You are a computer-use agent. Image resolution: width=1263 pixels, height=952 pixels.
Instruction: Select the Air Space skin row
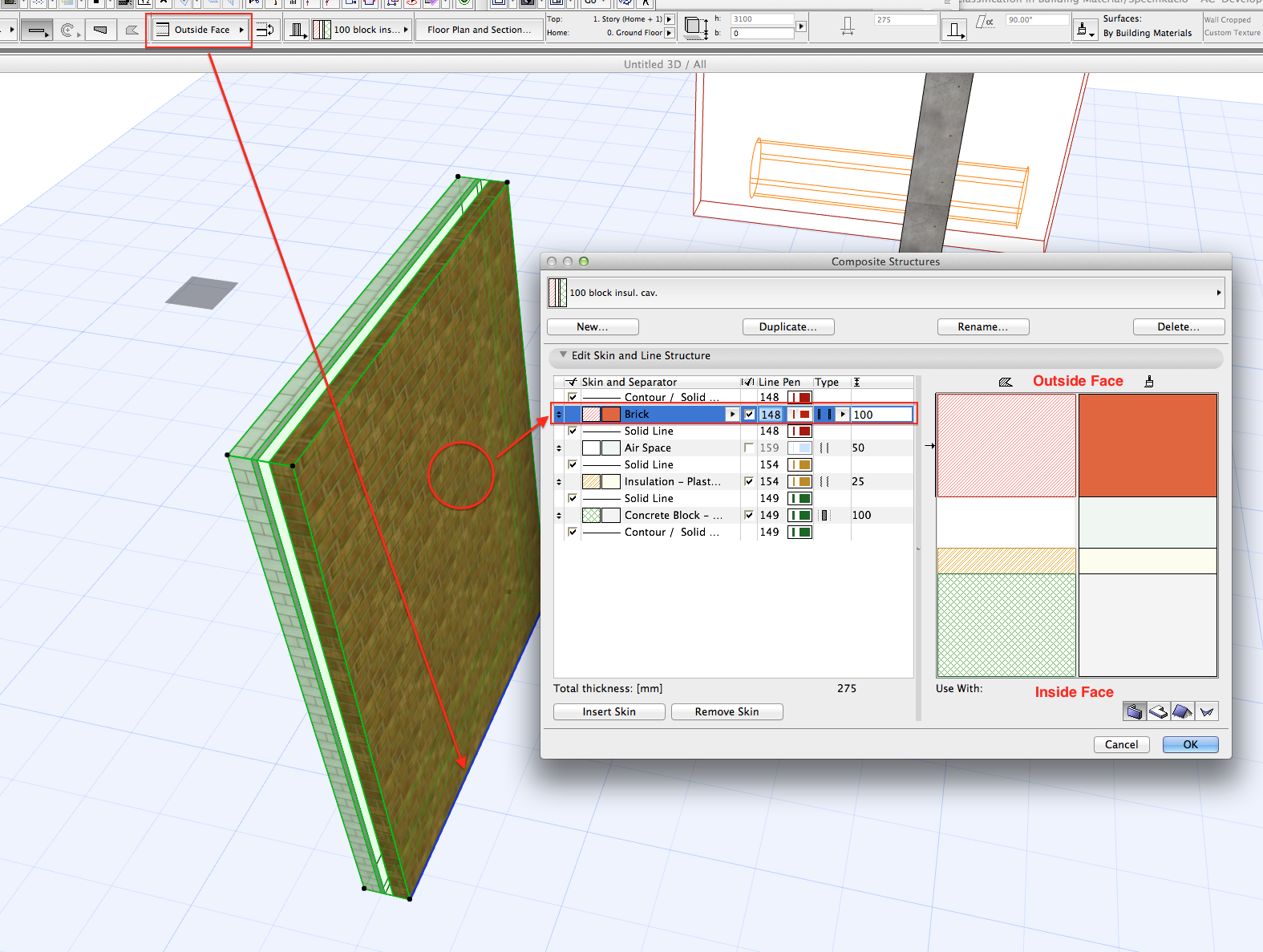[x=648, y=448]
